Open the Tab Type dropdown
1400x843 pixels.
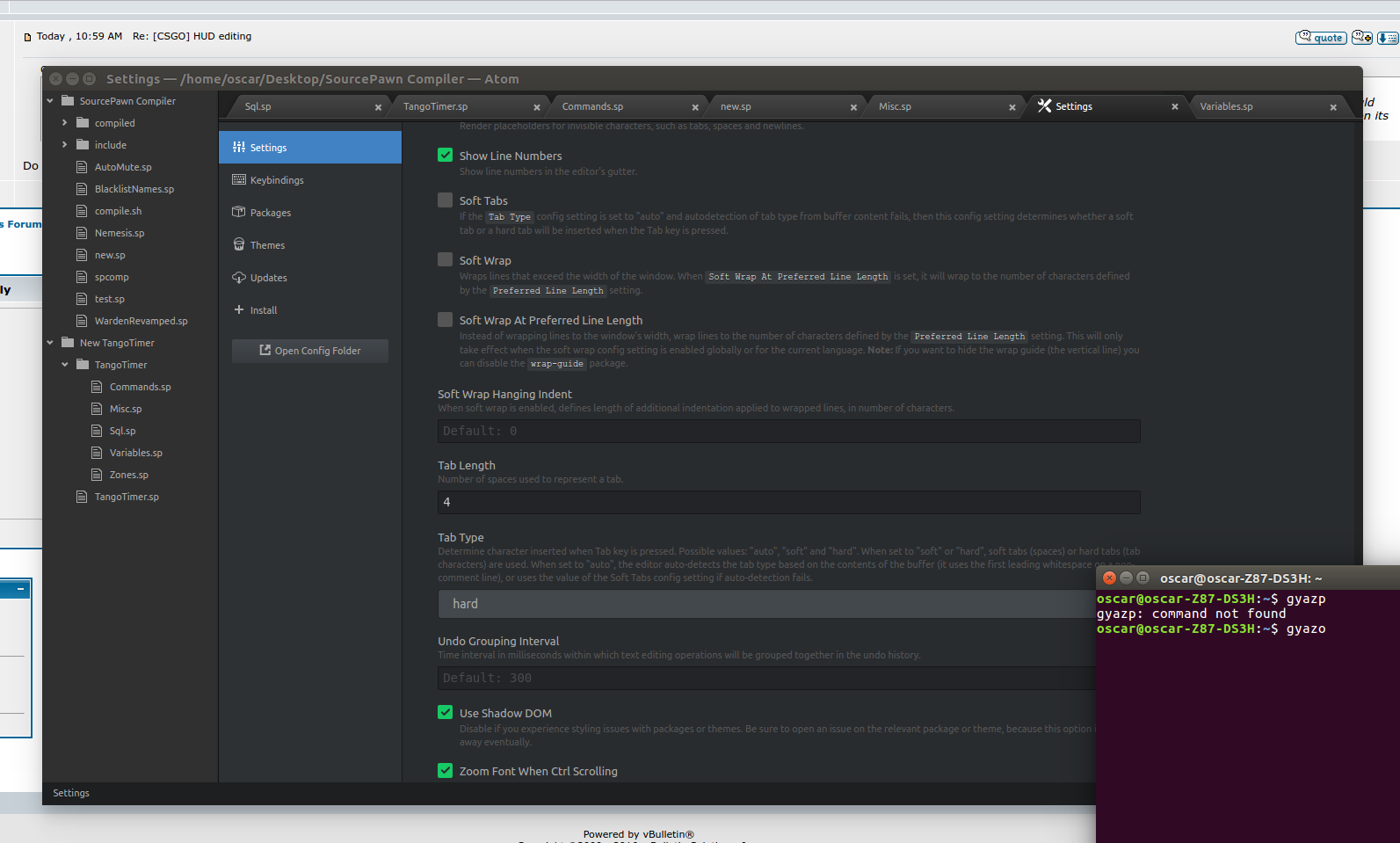click(766, 604)
